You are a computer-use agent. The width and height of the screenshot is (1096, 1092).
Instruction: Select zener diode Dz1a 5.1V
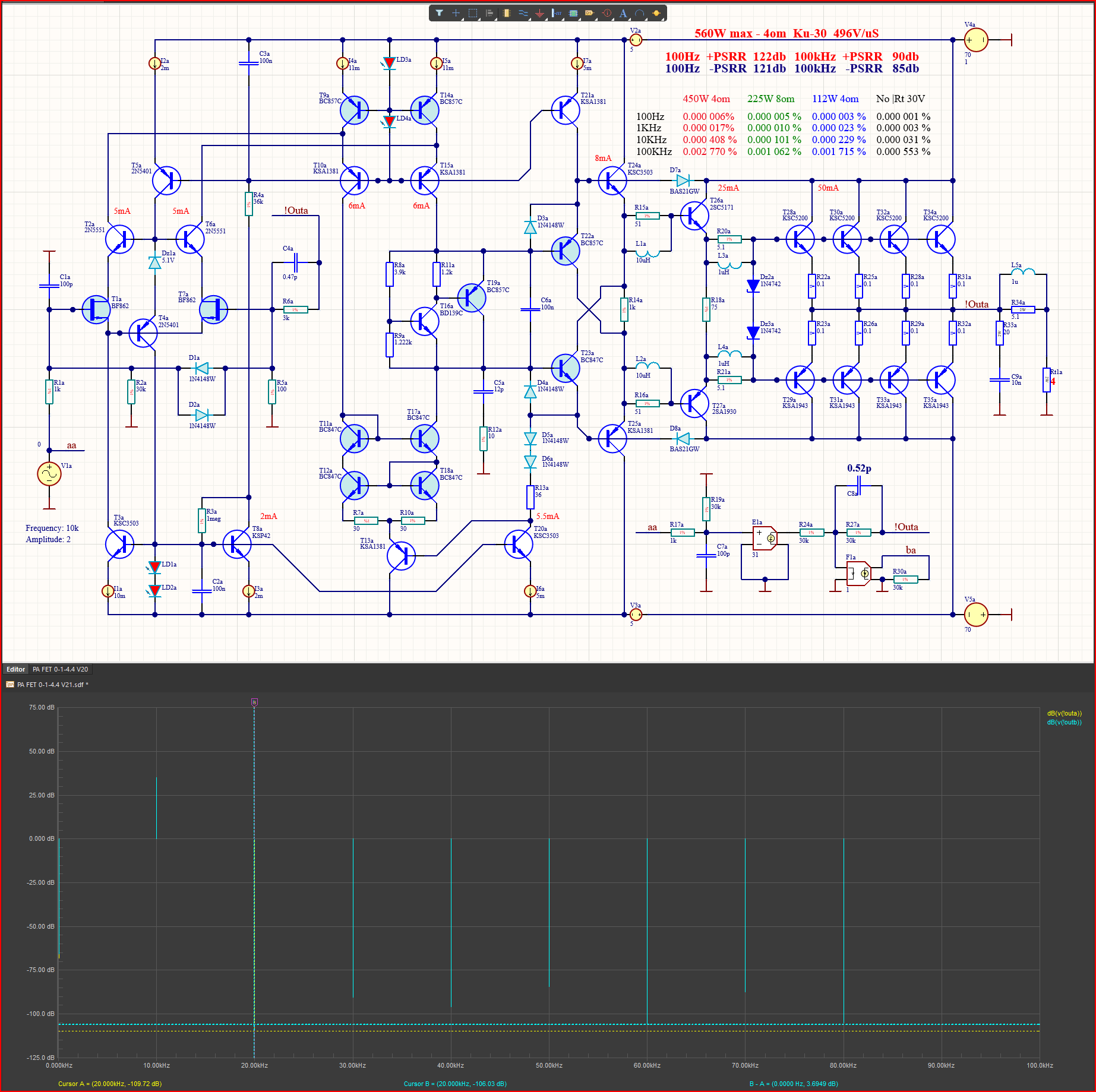tap(154, 262)
